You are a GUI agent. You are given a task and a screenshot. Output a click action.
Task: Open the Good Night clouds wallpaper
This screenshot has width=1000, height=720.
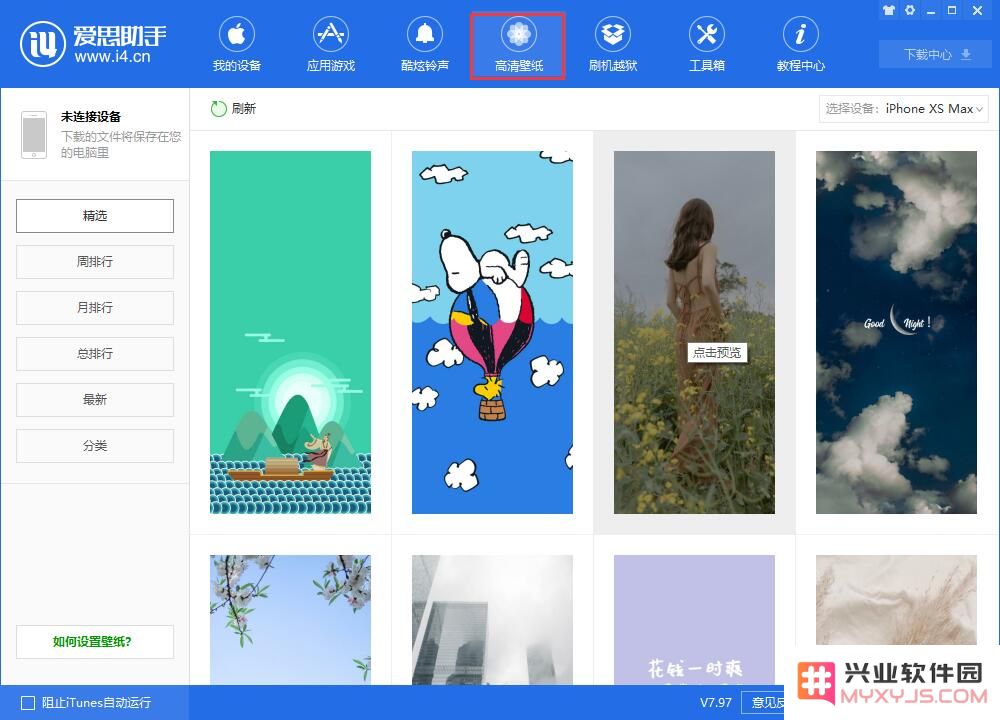pos(896,332)
